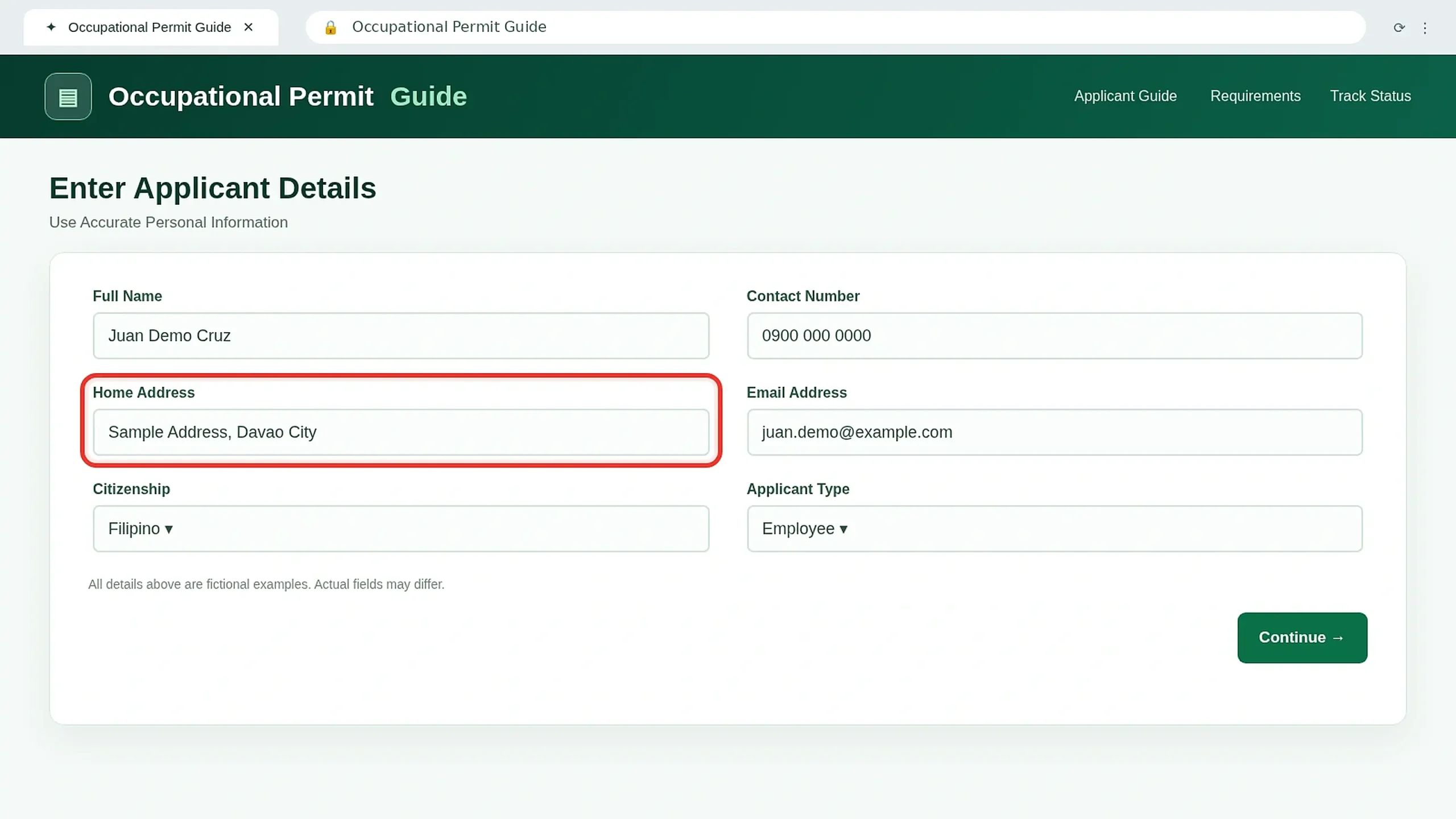Open the Applicant Guide nav link

(x=1125, y=96)
